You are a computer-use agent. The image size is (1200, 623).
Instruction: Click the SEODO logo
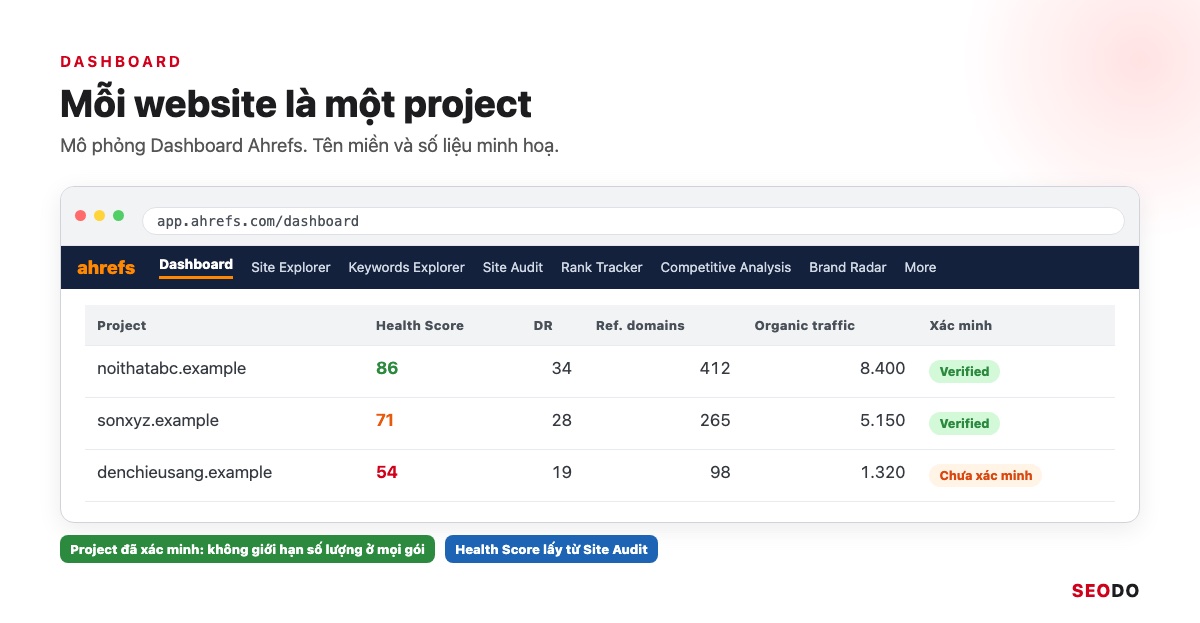[1105, 590]
